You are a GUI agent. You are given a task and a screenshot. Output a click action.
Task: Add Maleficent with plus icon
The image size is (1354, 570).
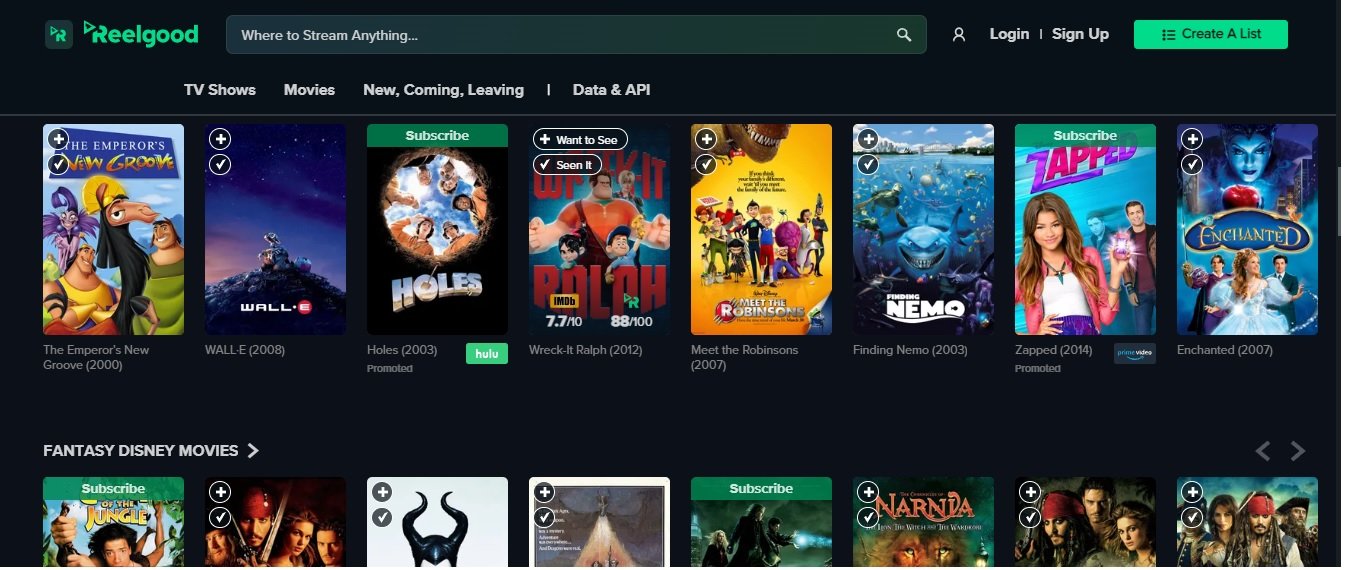(383, 492)
